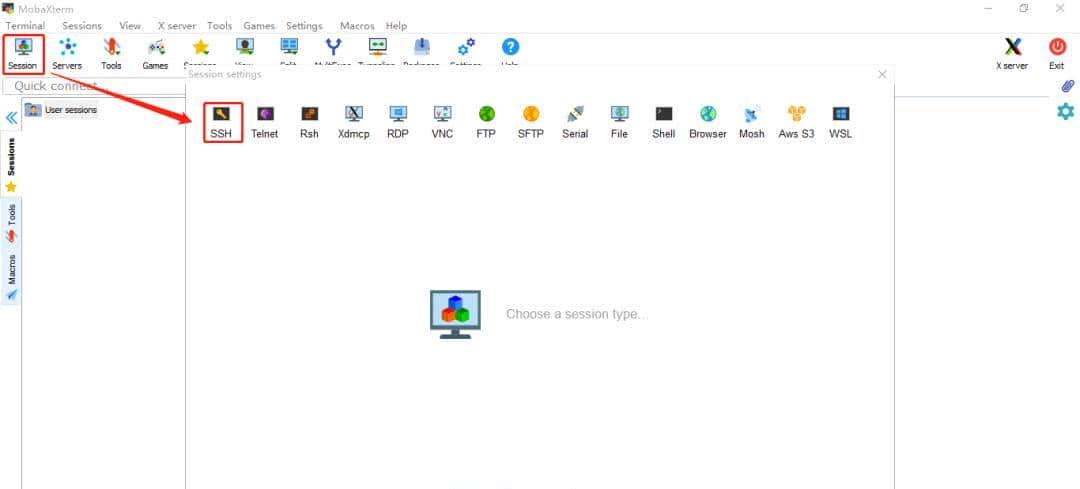Image resolution: width=1080 pixels, height=489 pixels.
Task: Open the View menu
Action: coord(130,25)
